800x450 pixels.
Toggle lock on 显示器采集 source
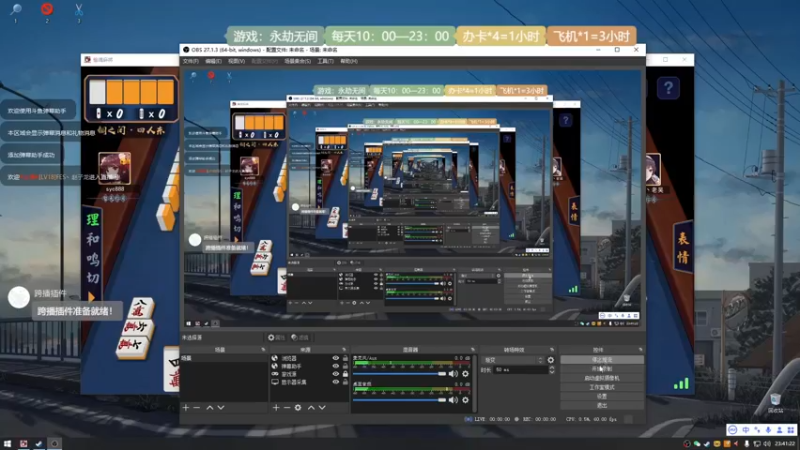345,382
